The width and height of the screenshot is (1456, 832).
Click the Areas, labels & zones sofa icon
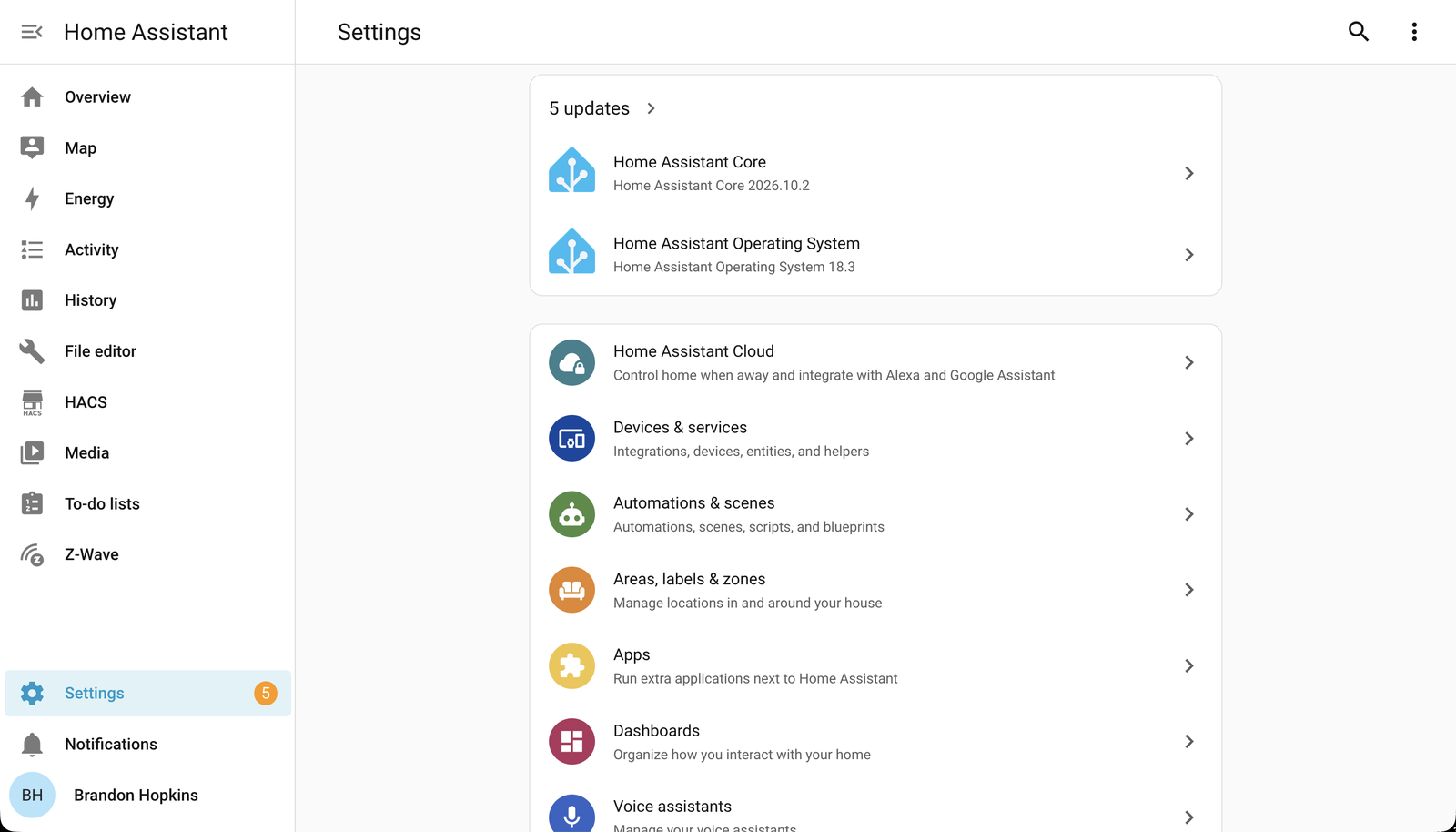571,590
